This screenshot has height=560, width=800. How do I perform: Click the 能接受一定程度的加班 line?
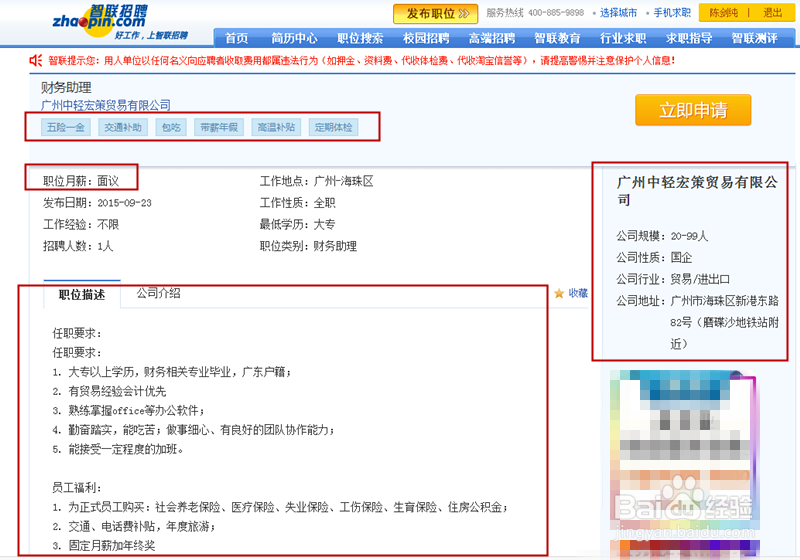[118, 449]
